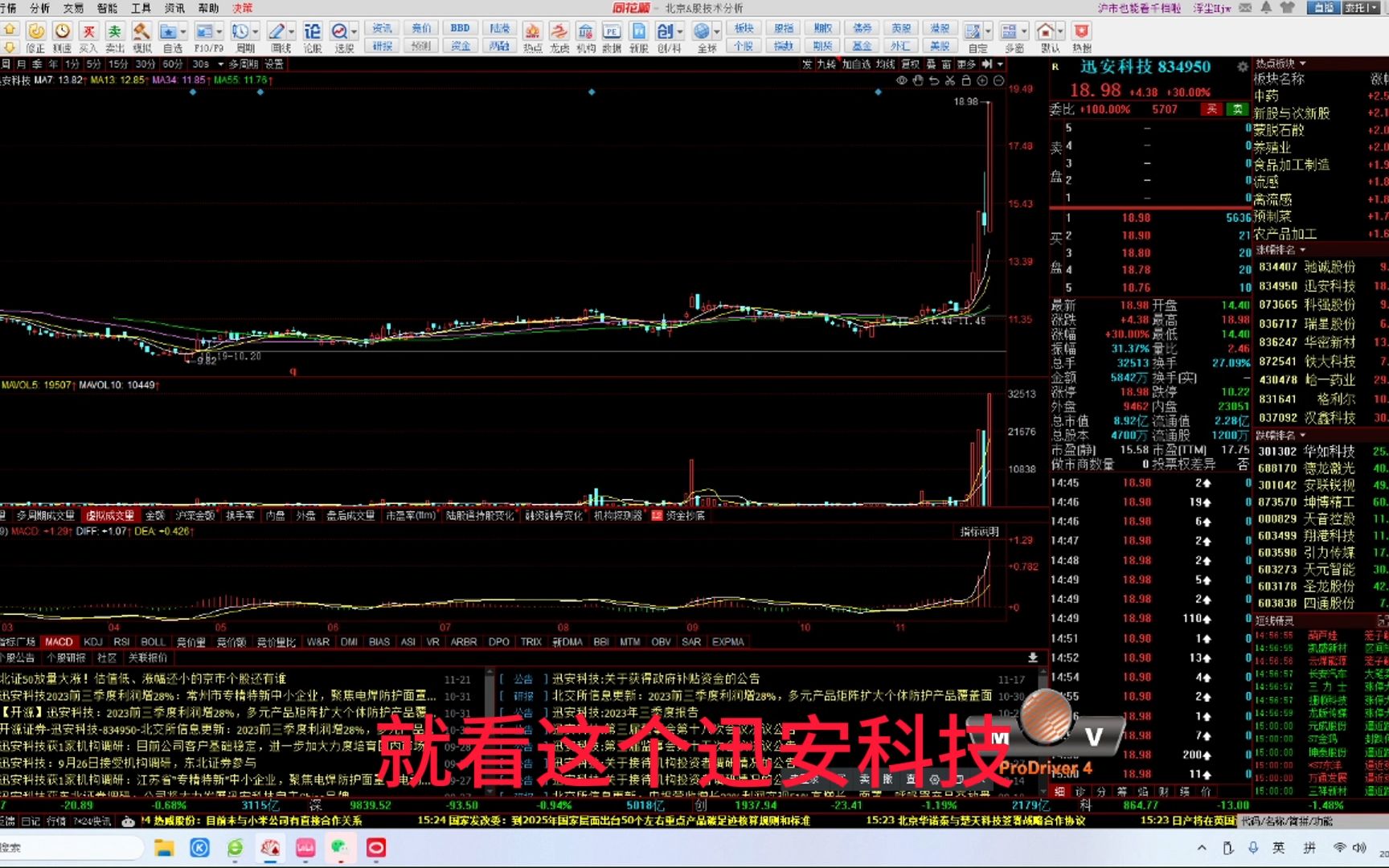Expand the 画线 dropdown arrow
Viewport: 1389px width, 868px height.
click(x=291, y=32)
